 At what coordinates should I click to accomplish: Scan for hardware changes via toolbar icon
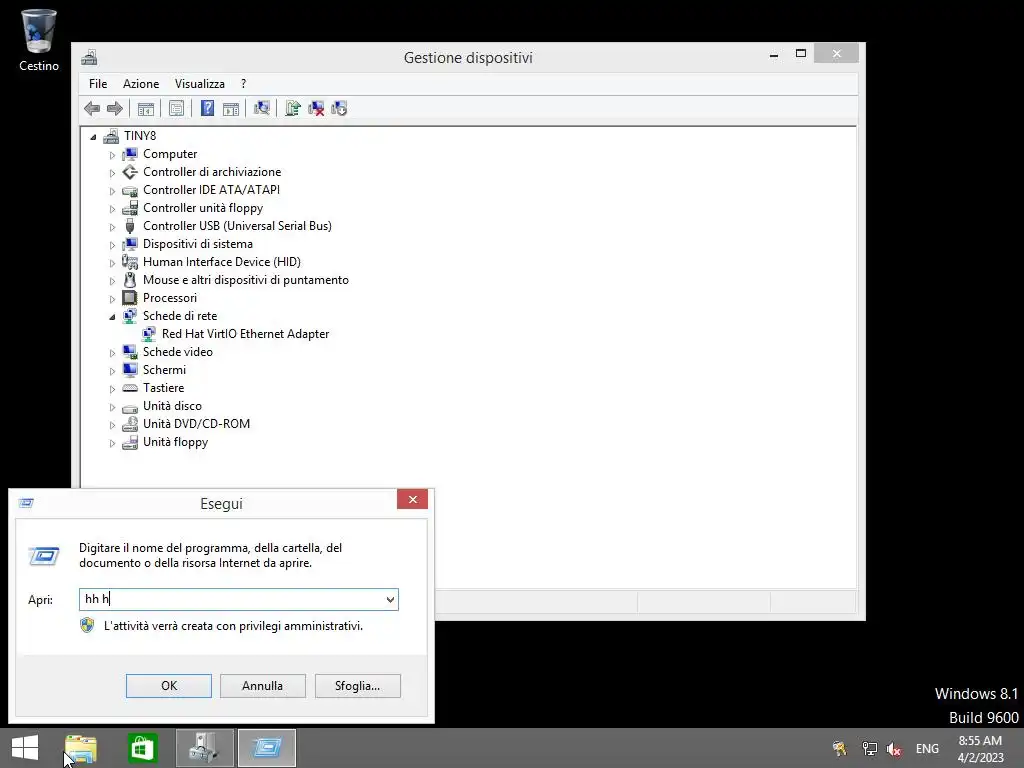pos(261,108)
